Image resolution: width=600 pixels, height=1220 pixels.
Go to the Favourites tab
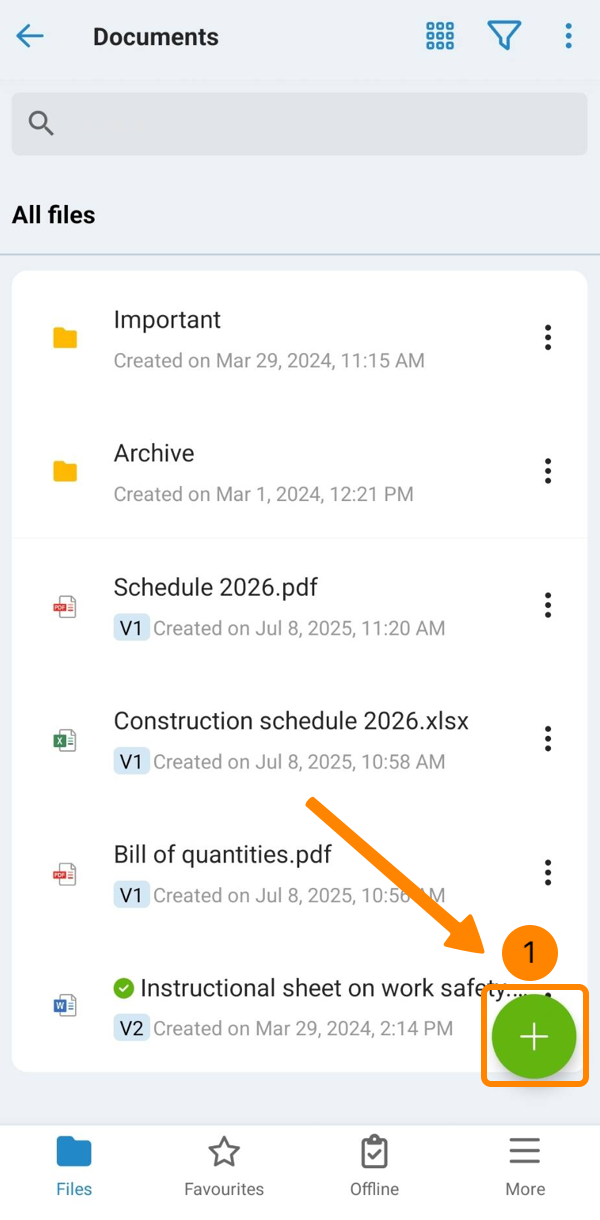coord(224,1166)
